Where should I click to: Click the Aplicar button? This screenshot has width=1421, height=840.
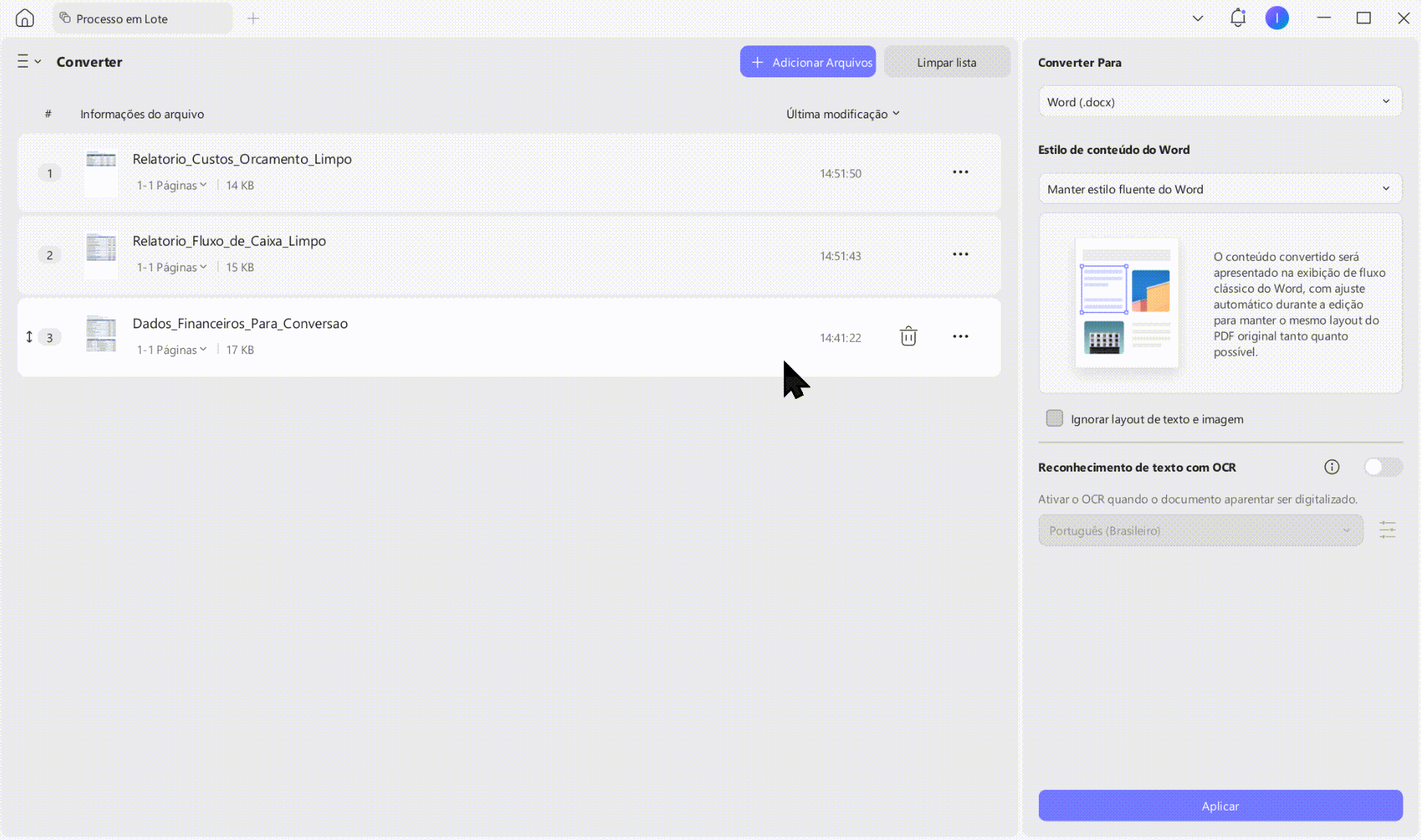click(x=1220, y=806)
